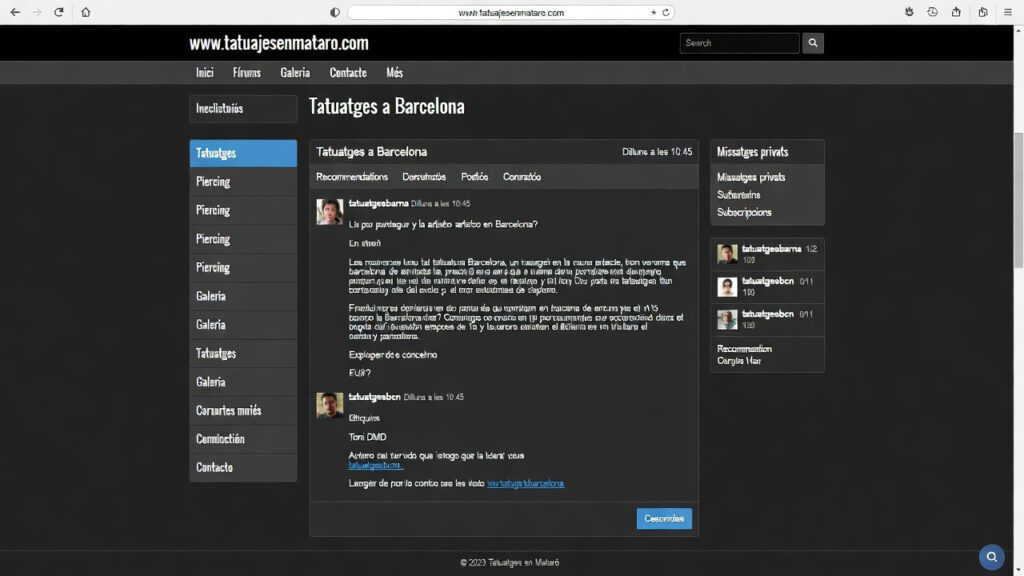Open the browser hamburger menu

click(x=1008, y=12)
